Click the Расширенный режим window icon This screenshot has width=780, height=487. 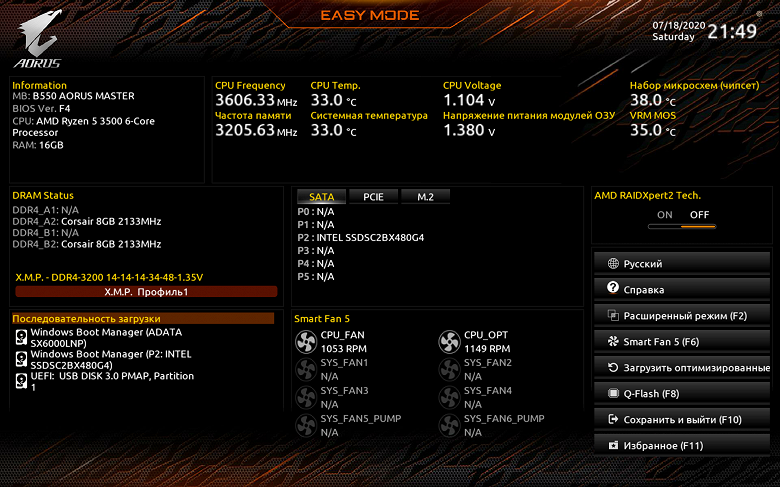coord(613,315)
